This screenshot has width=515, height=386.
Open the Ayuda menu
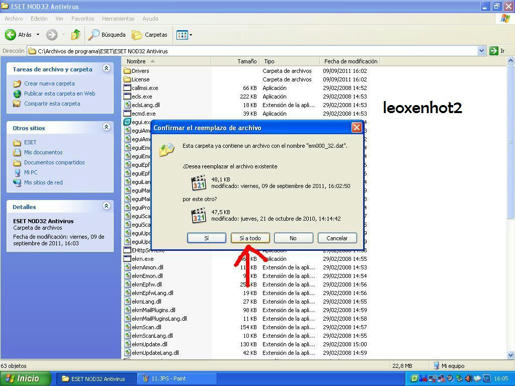coord(150,19)
